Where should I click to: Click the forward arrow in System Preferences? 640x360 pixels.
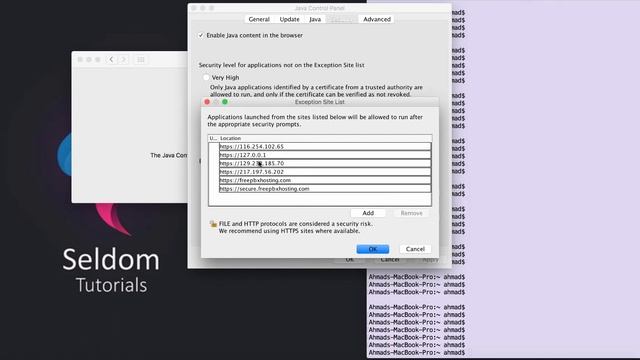click(x=124, y=60)
